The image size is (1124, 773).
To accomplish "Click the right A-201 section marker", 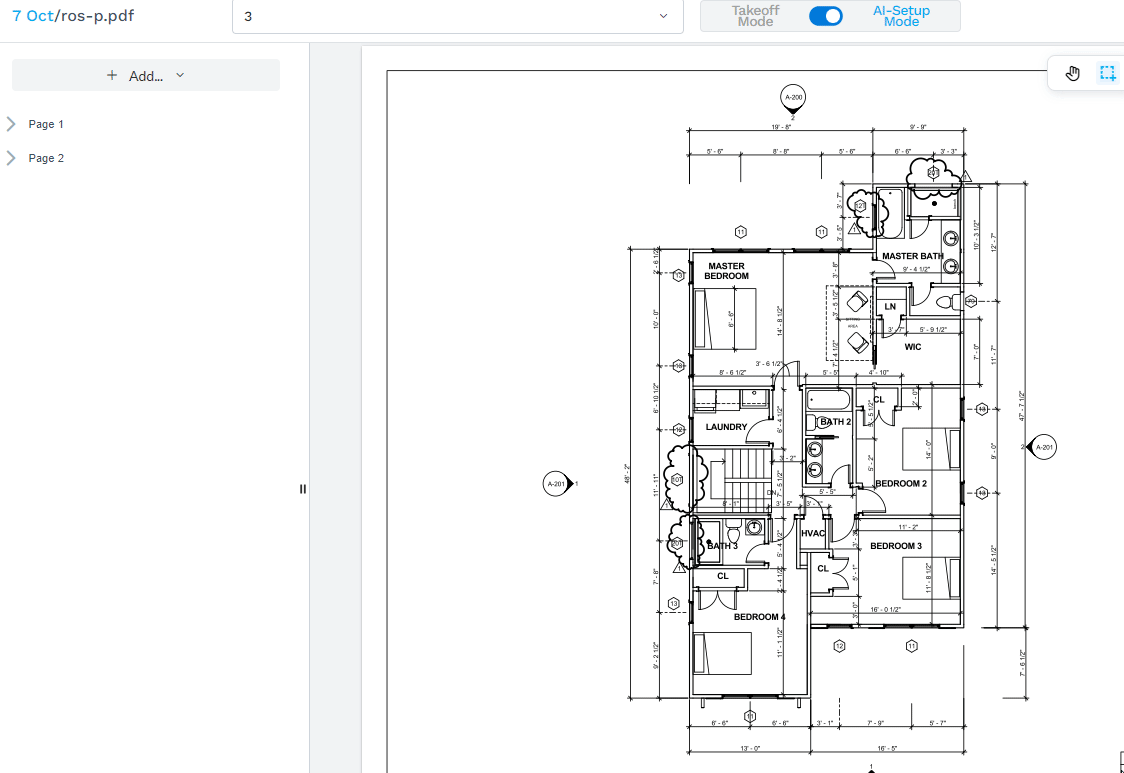I will [x=1043, y=447].
